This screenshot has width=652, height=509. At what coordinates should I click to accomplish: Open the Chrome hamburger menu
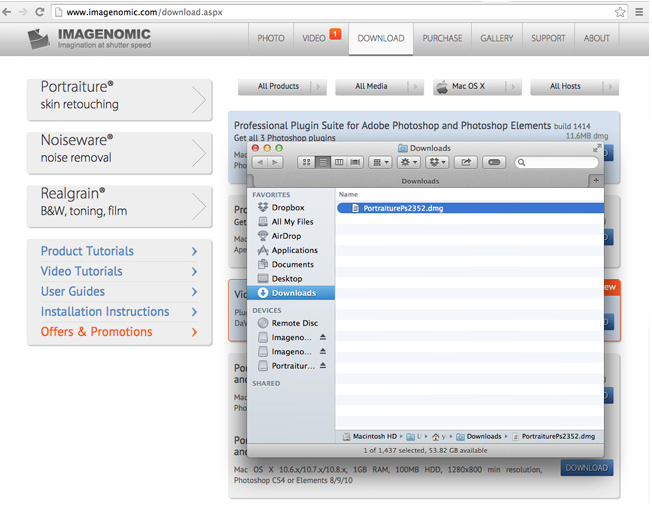640,12
